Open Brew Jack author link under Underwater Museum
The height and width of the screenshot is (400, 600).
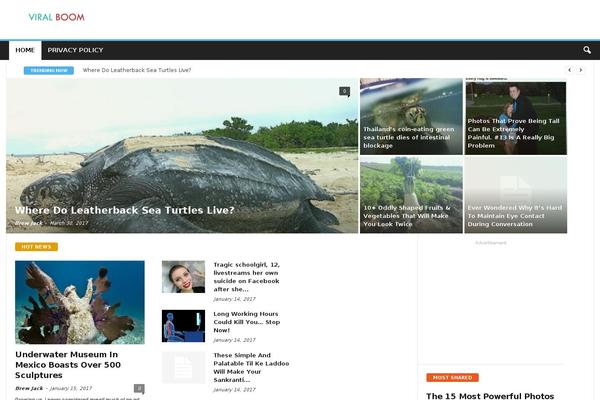[x=29, y=388]
